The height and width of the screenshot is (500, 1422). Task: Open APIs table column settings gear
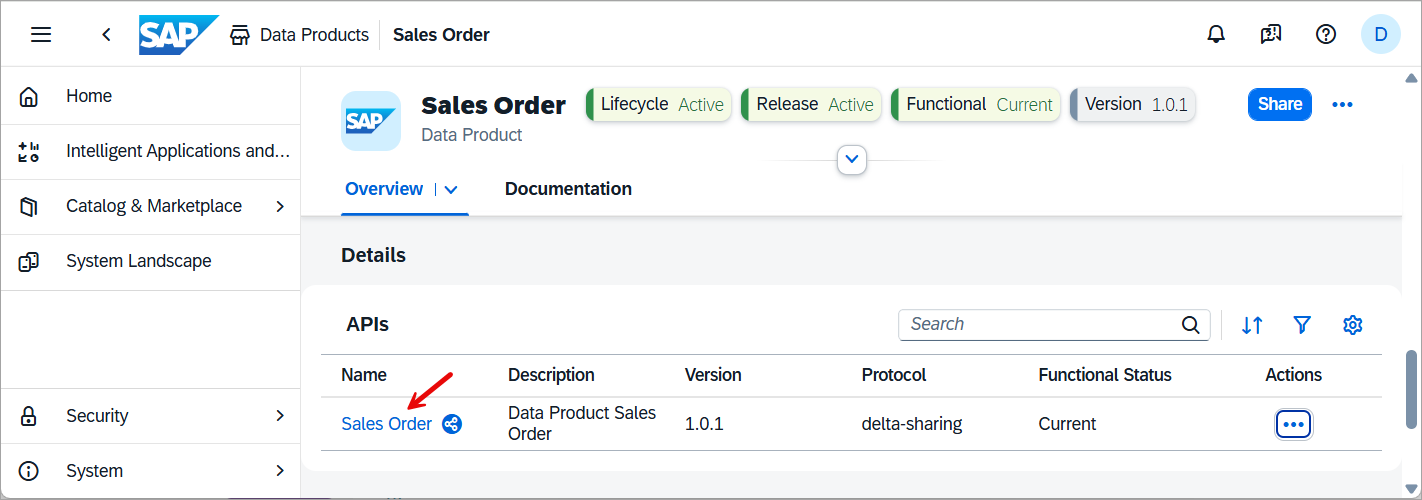click(x=1353, y=324)
